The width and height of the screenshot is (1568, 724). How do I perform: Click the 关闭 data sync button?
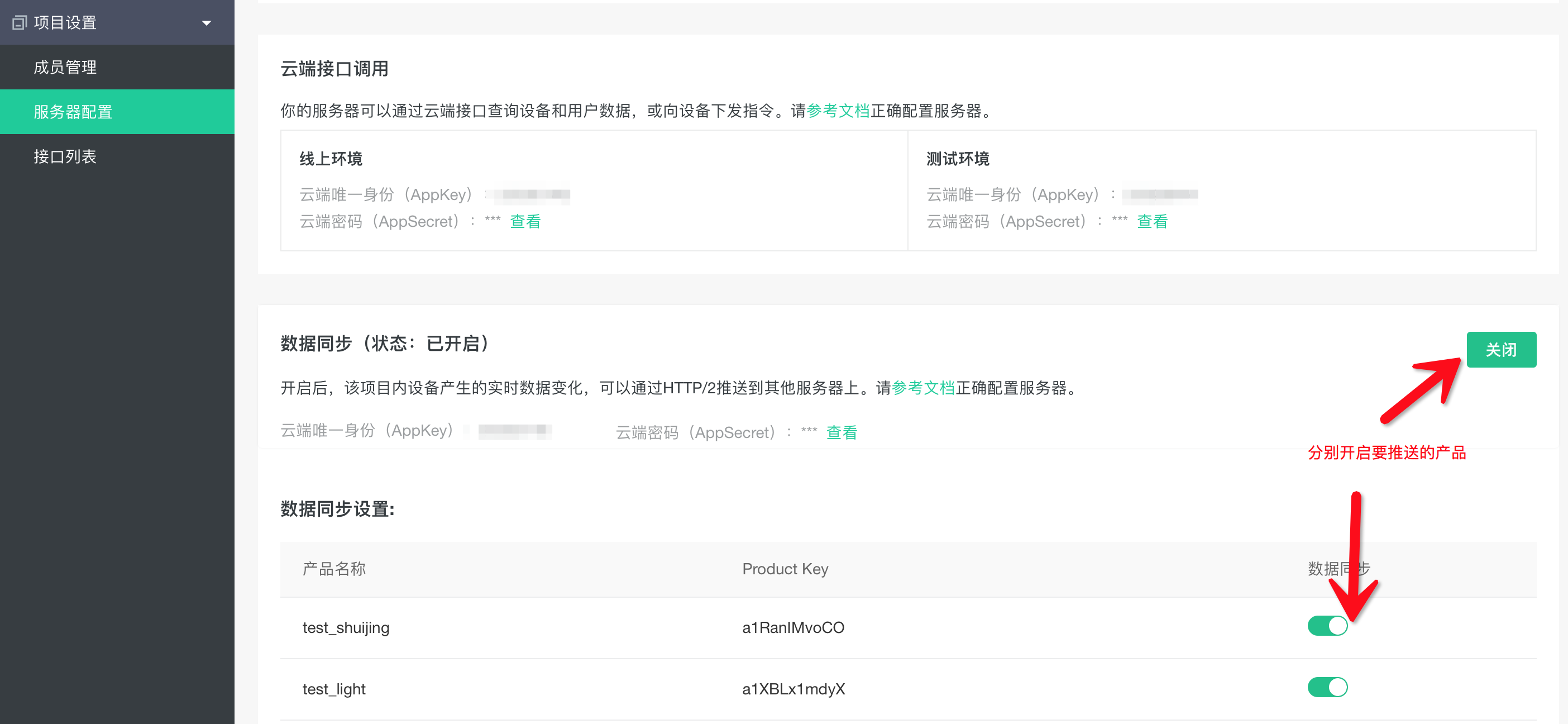click(1500, 350)
